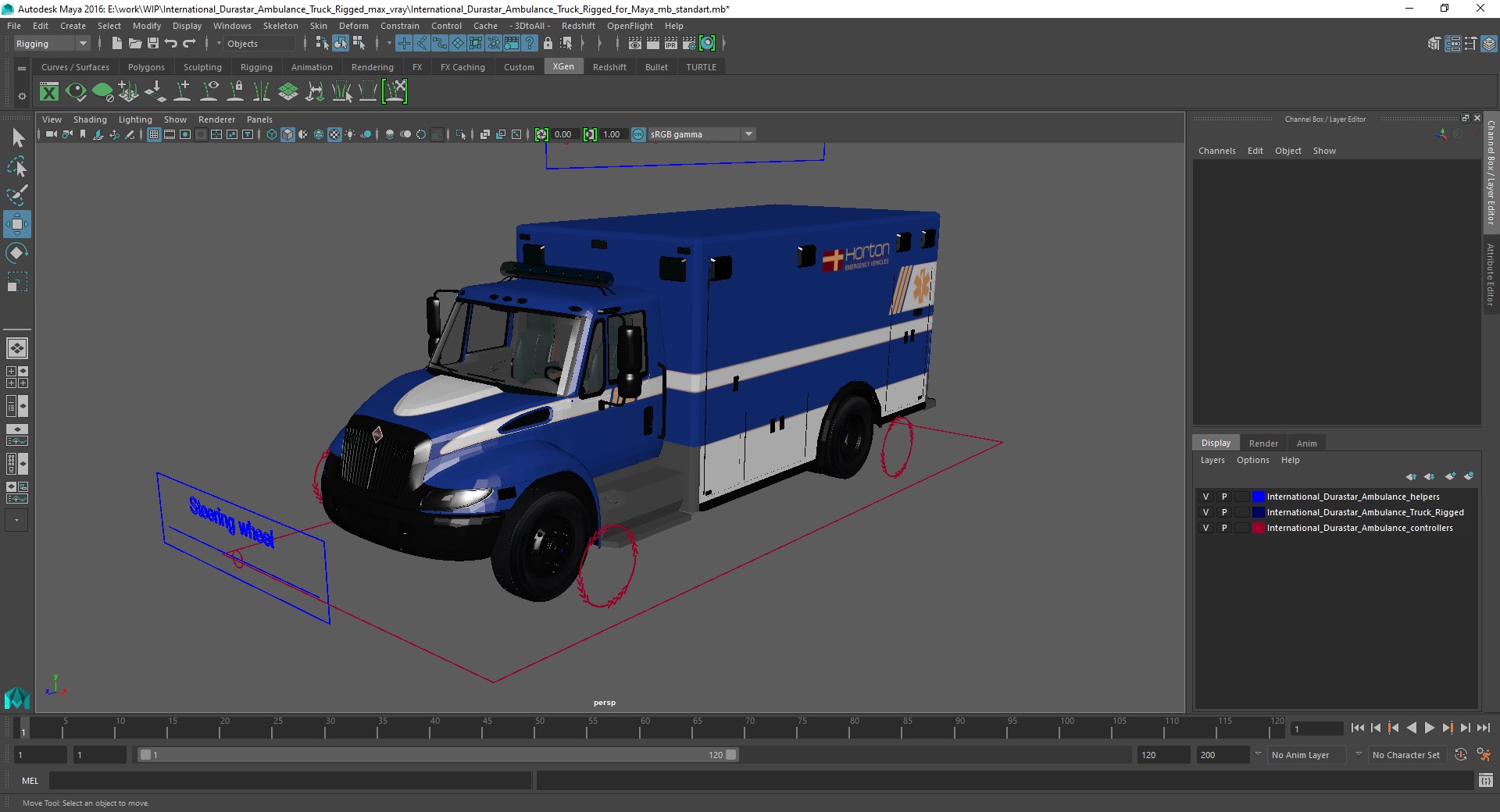Click the lock selection padlock icon

(x=548, y=44)
